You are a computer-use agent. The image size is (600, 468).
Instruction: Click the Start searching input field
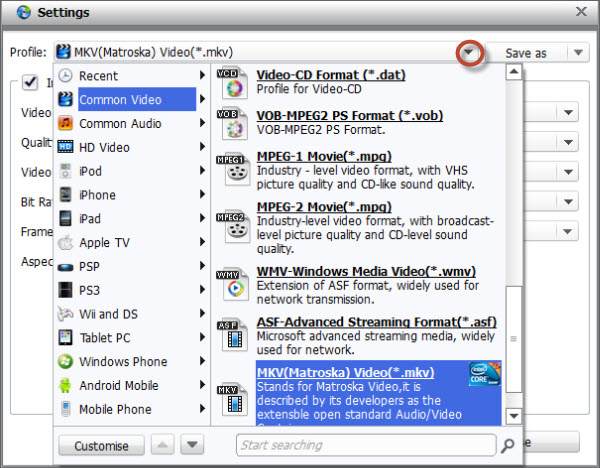click(x=366, y=445)
